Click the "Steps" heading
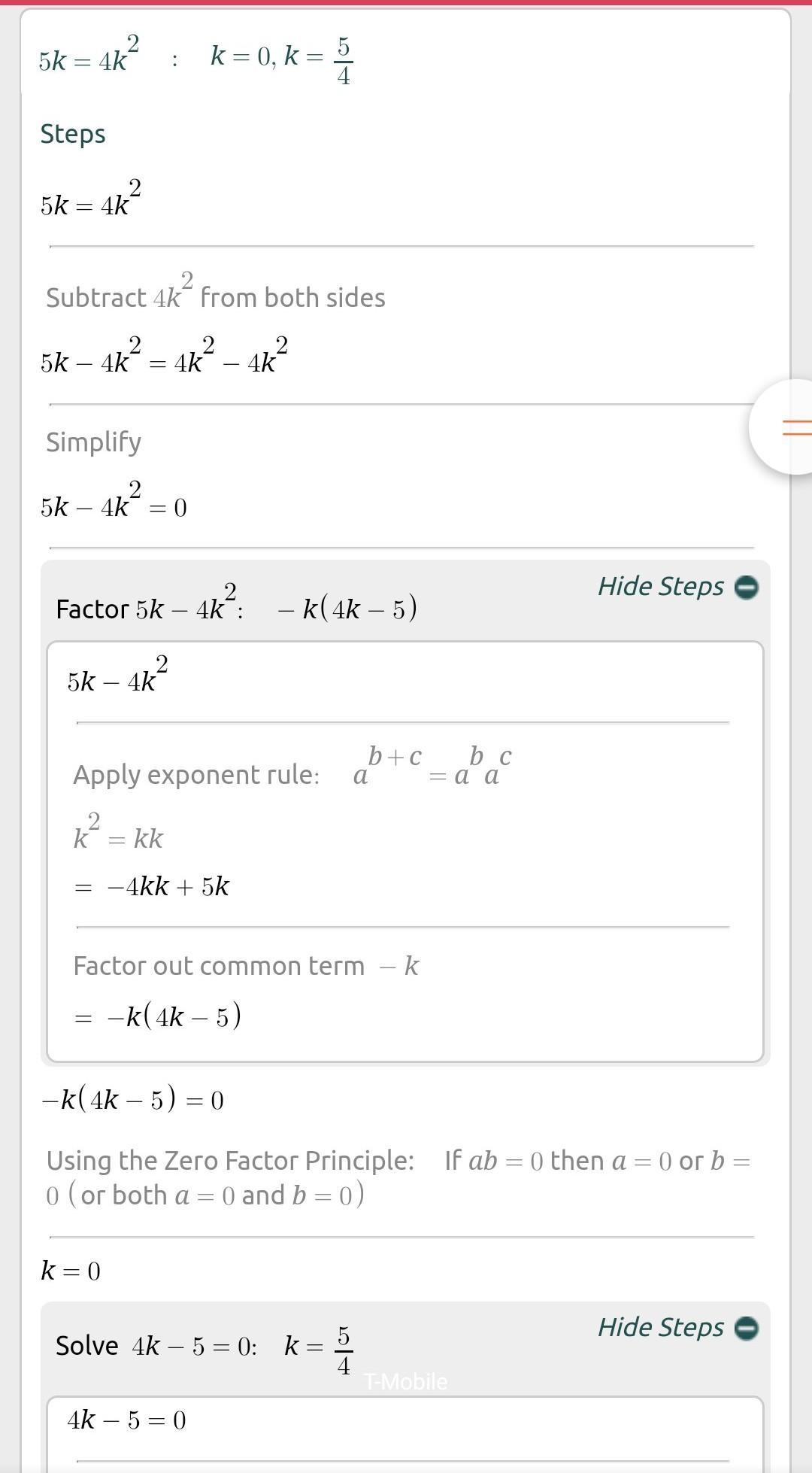 [x=73, y=134]
